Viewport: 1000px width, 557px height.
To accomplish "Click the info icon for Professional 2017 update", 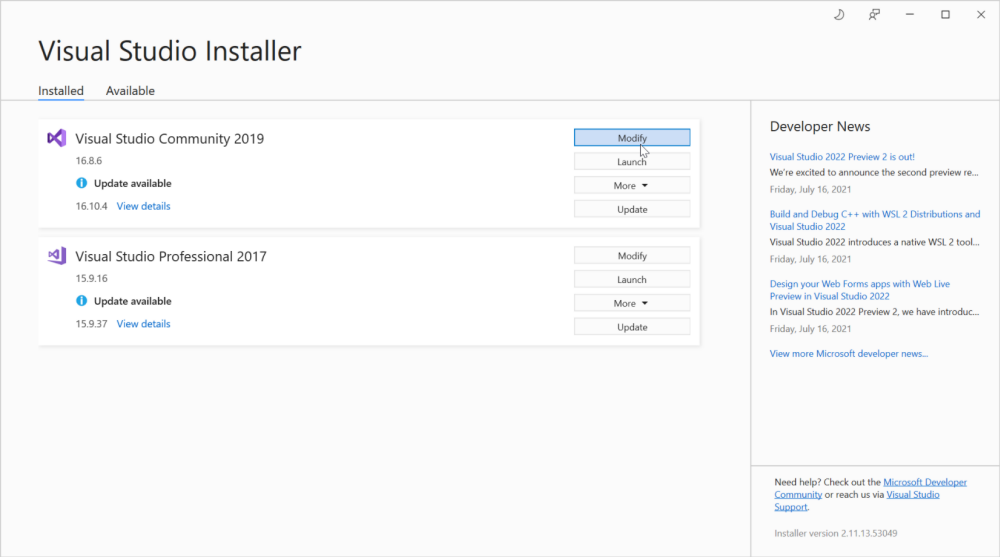I will click(x=82, y=301).
